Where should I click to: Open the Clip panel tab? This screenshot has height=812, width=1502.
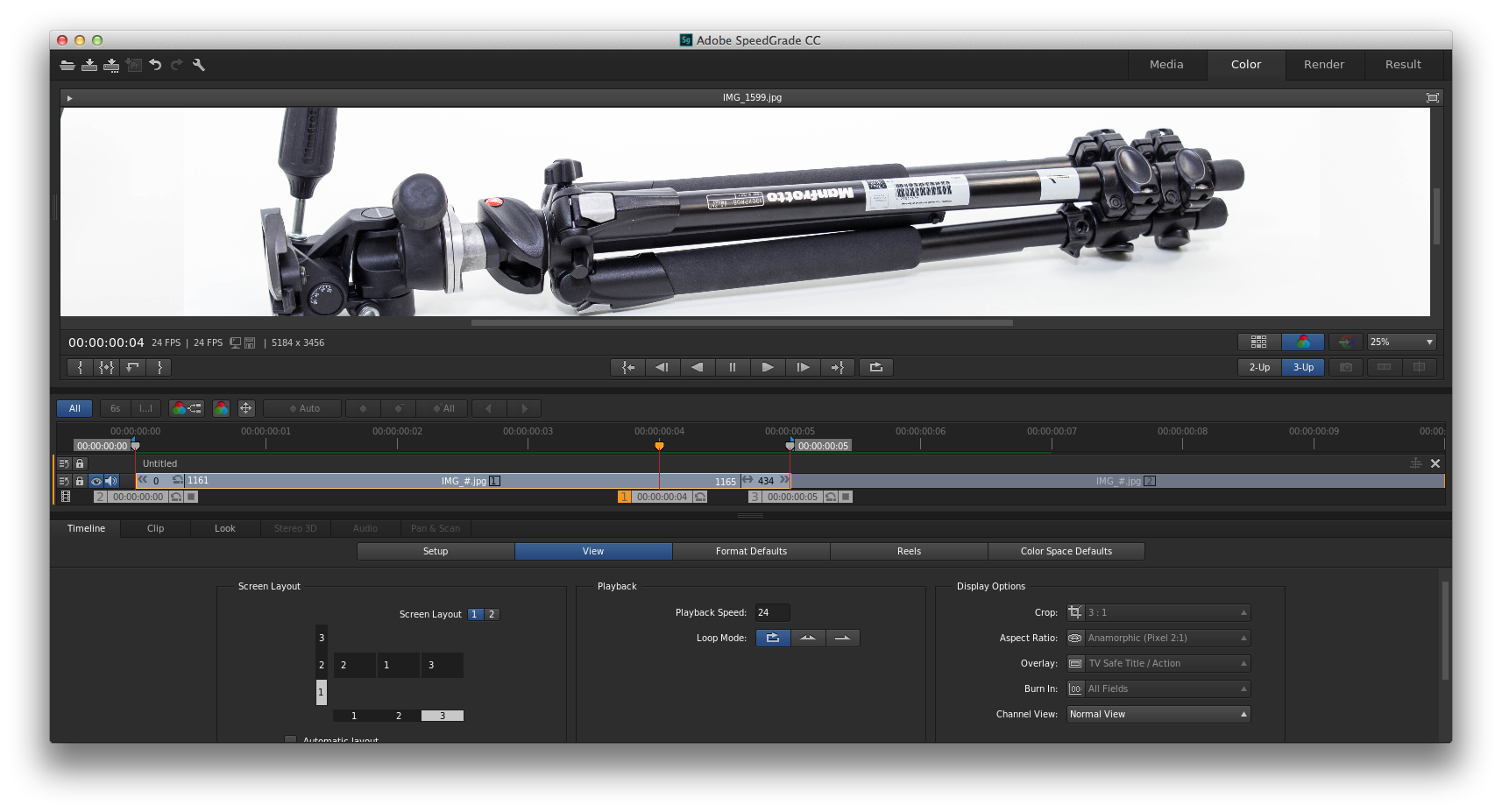[156, 528]
